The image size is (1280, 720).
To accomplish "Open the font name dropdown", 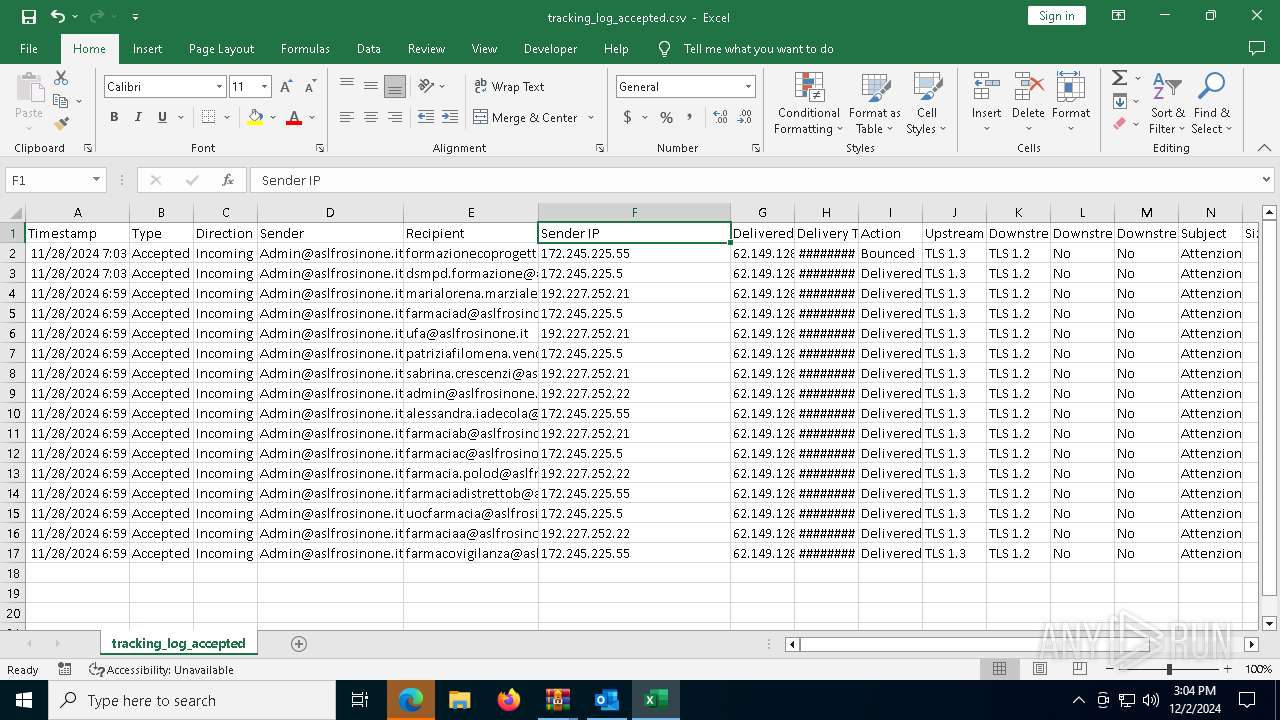I will pyautogui.click(x=219, y=87).
